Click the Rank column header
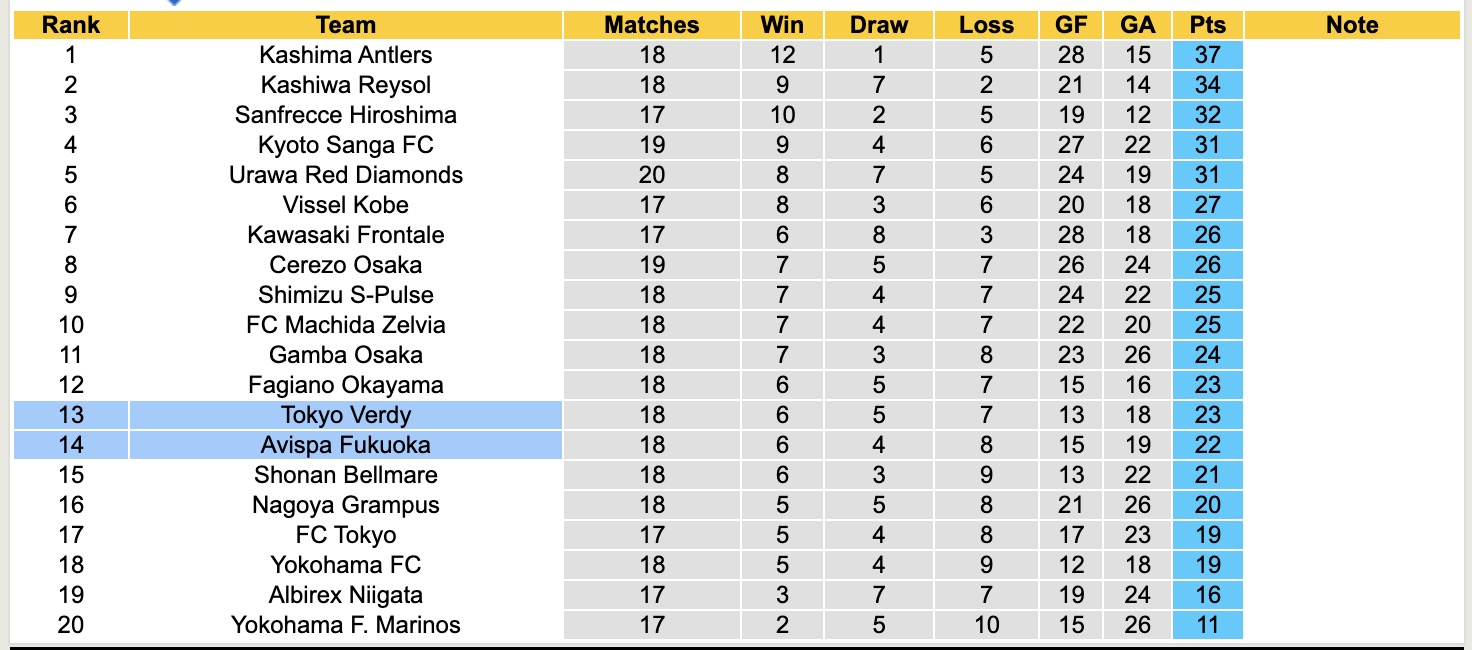 coord(71,25)
